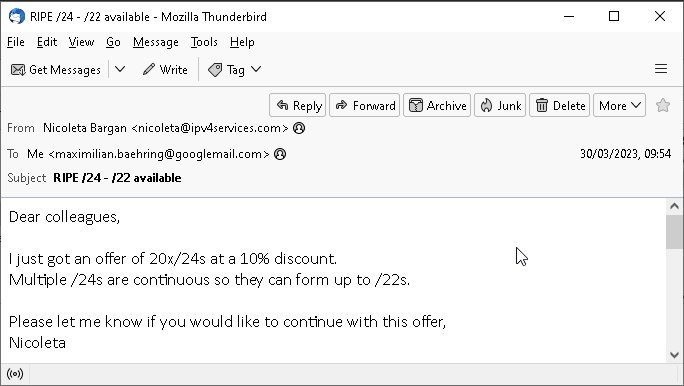Click the message body scrollbar thumb
684x386 pixels.
coord(674,232)
